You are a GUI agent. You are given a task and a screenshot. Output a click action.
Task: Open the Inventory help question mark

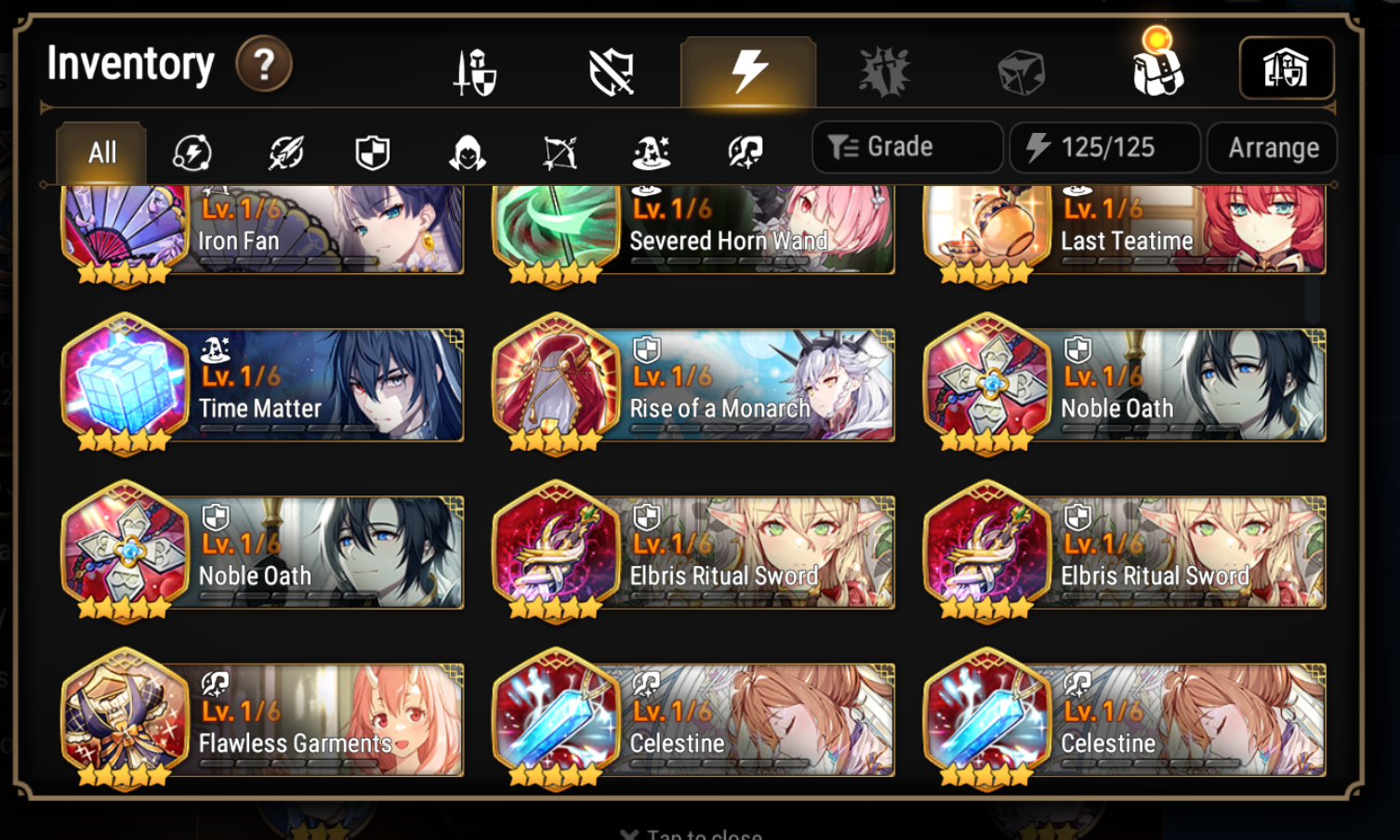[x=264, y=64]
